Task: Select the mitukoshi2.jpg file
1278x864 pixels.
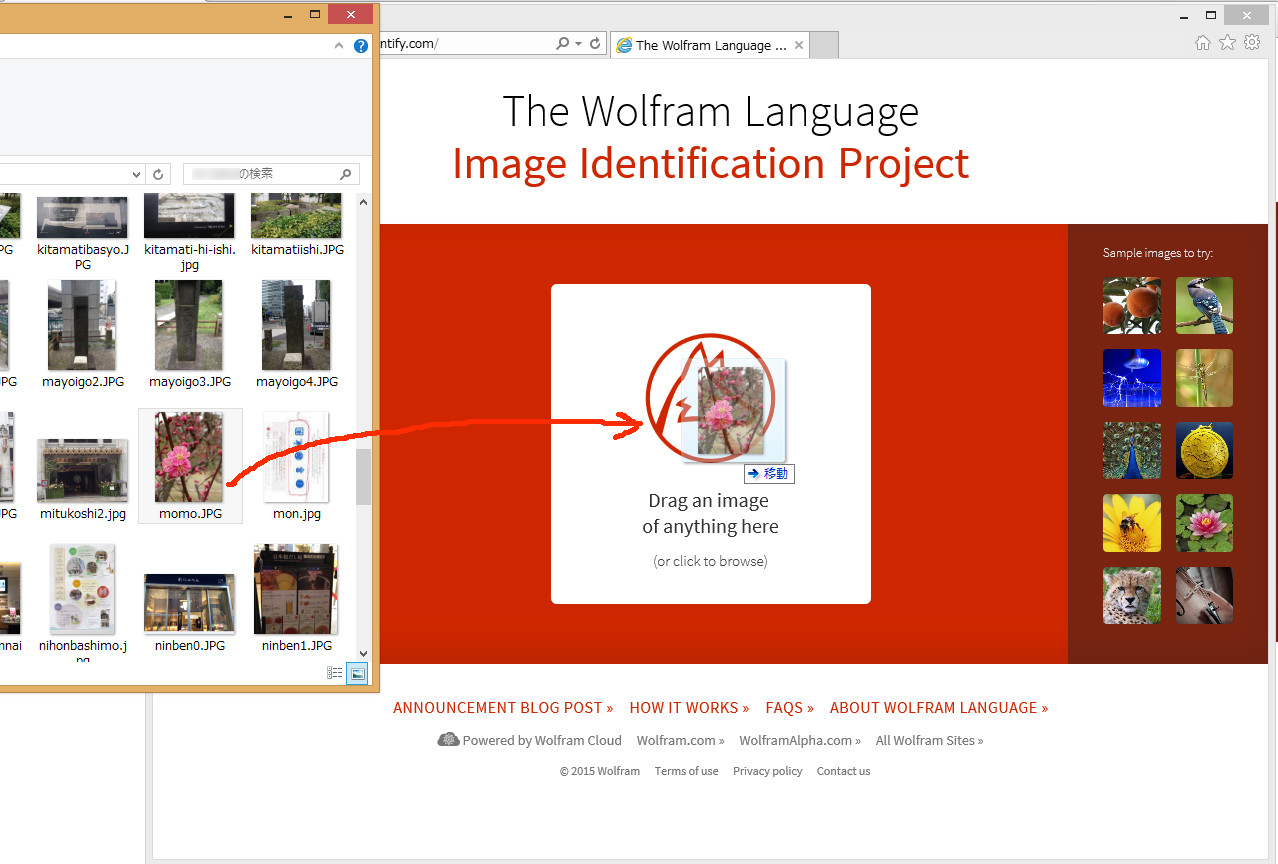Action: [x=83, y=479]
